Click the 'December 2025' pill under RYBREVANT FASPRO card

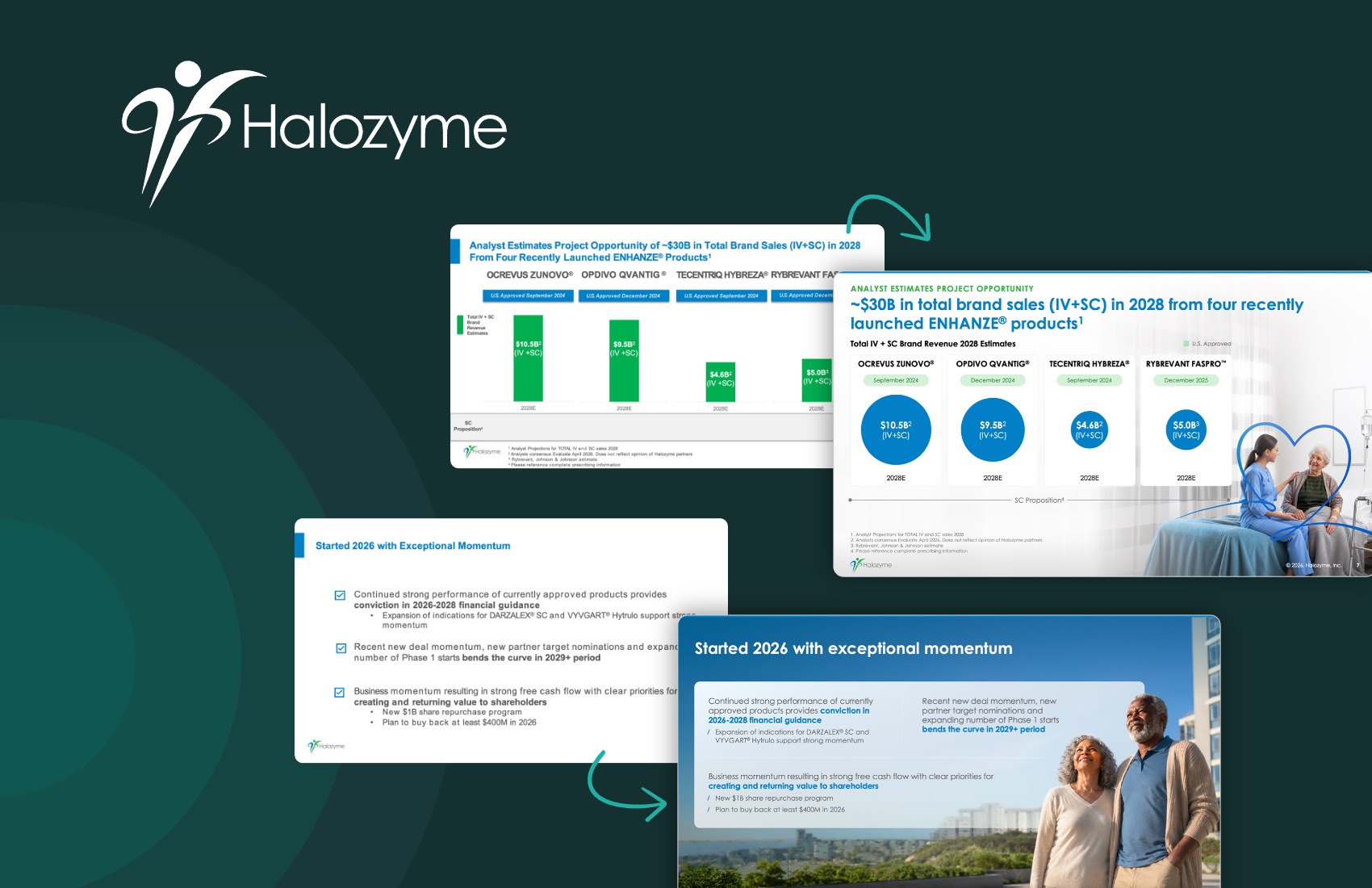(x=1186, y=380)
